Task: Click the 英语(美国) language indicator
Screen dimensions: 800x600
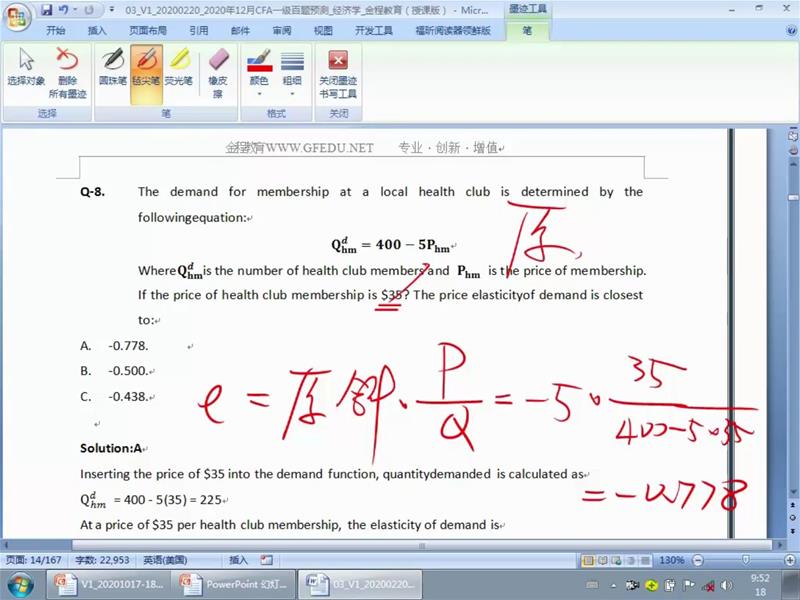Action: click(x=165, y=560)
